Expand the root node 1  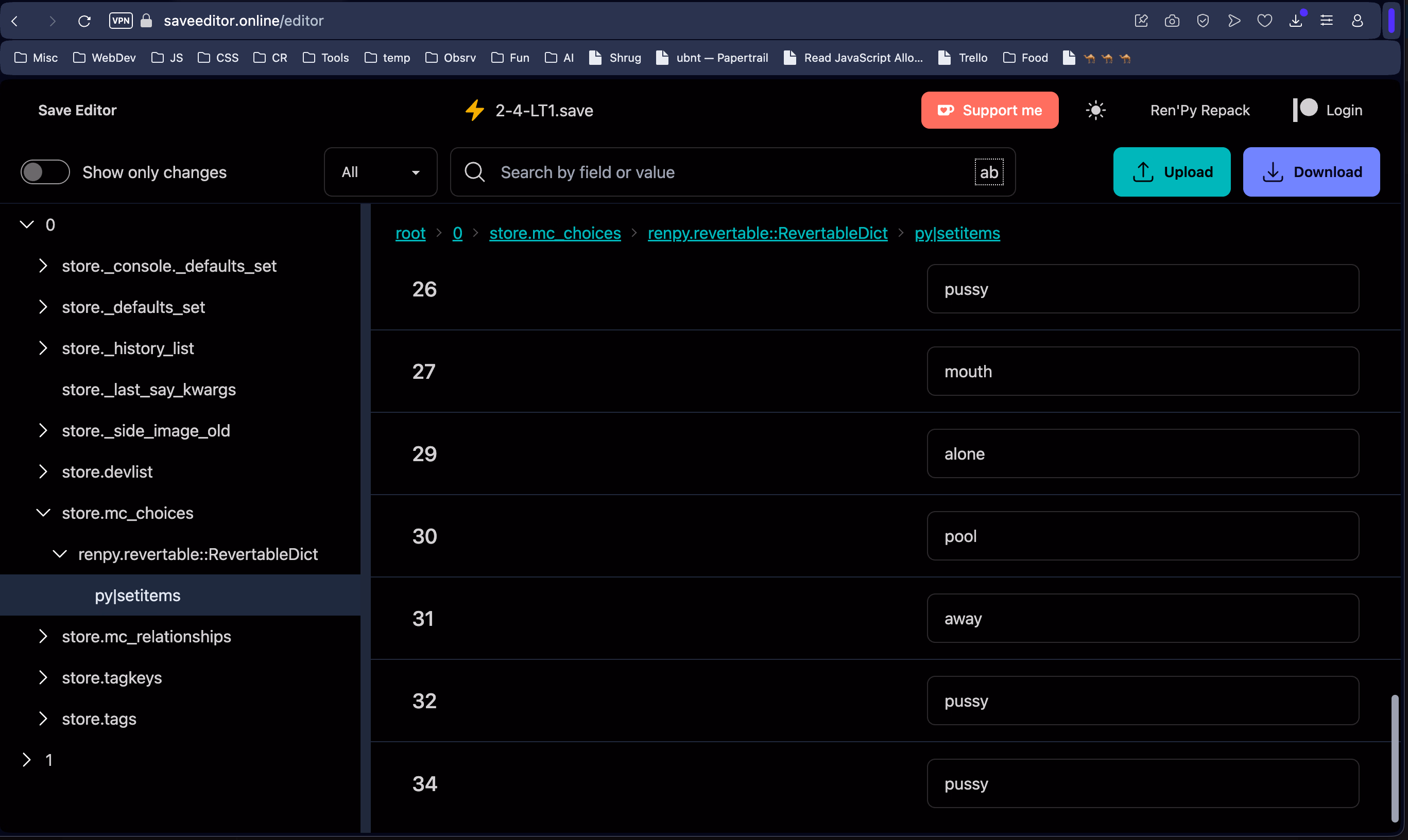pyautogui.click(x=26, y=760)
